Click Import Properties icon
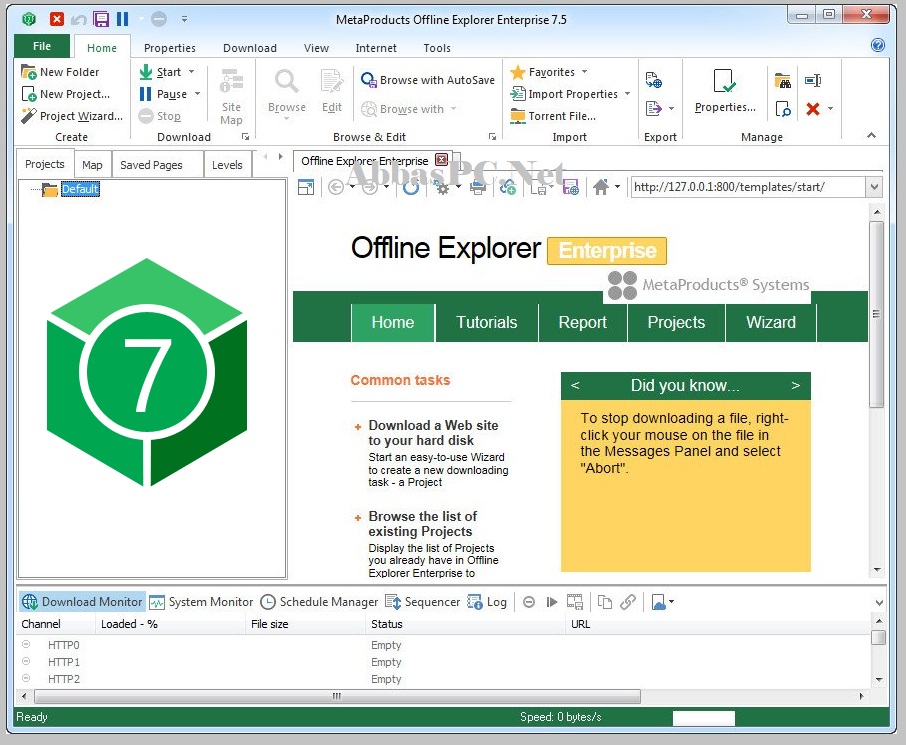Viewport: 906px width, 745px height. pyautogui.click(x=518, y=94)
